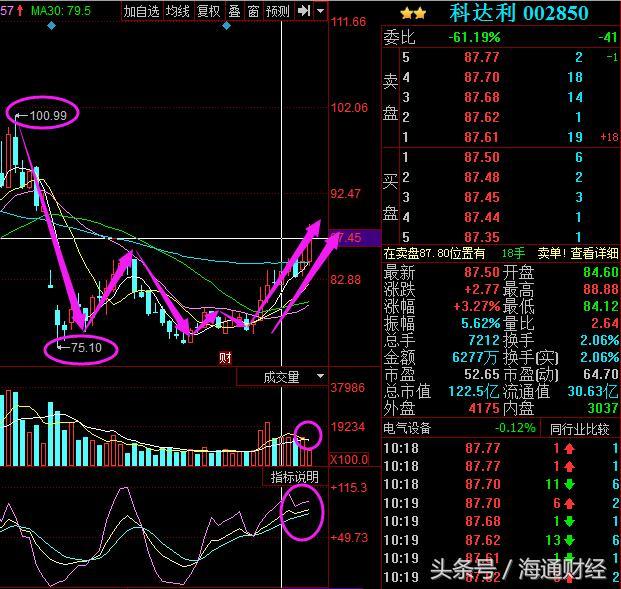Click the 财 financial marker on the chart
621x589 pixels.
(225, 357)
